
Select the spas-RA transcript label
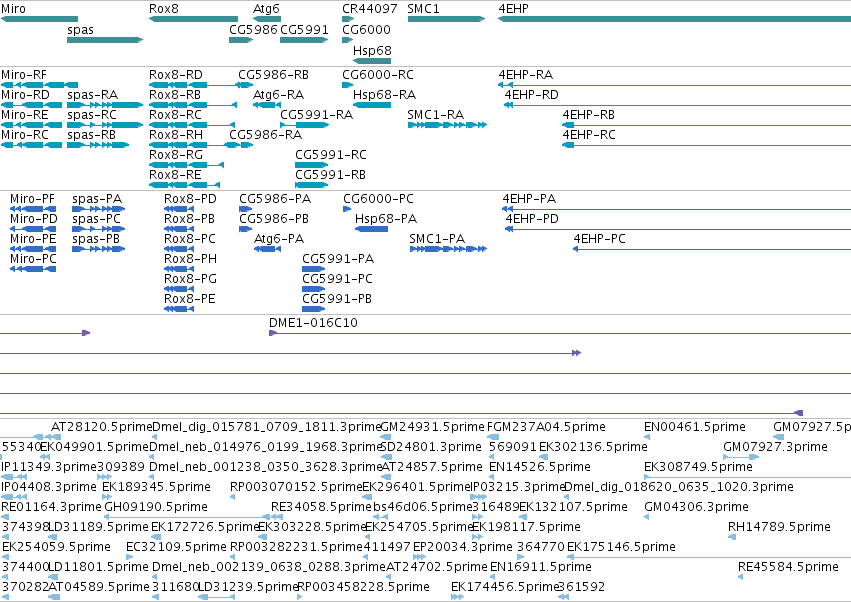click(92, 94)
